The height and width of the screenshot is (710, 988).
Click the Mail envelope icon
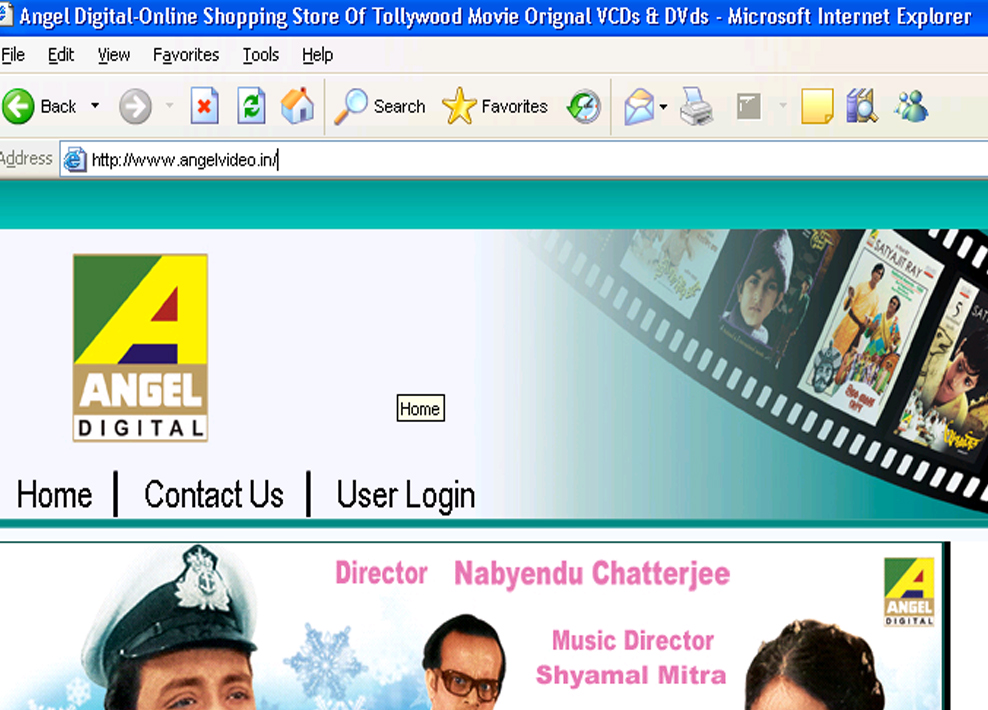click(639, 106)
